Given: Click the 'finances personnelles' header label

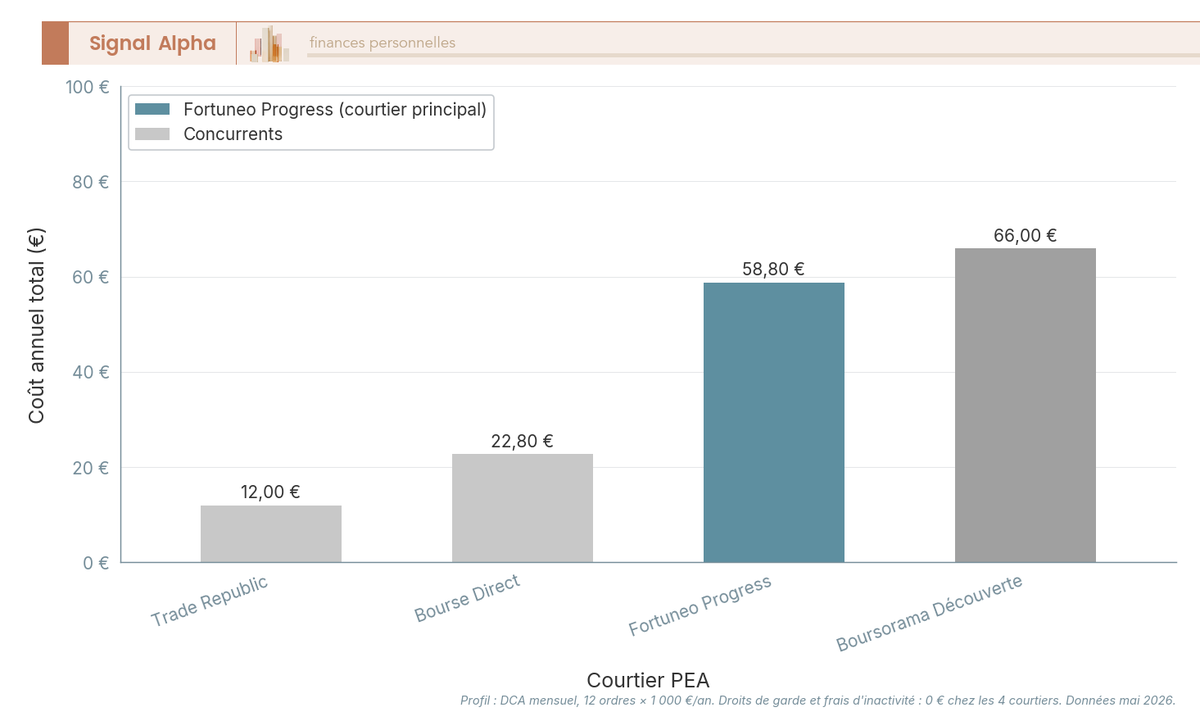Looking at the screenshot, I should [382, 43].
